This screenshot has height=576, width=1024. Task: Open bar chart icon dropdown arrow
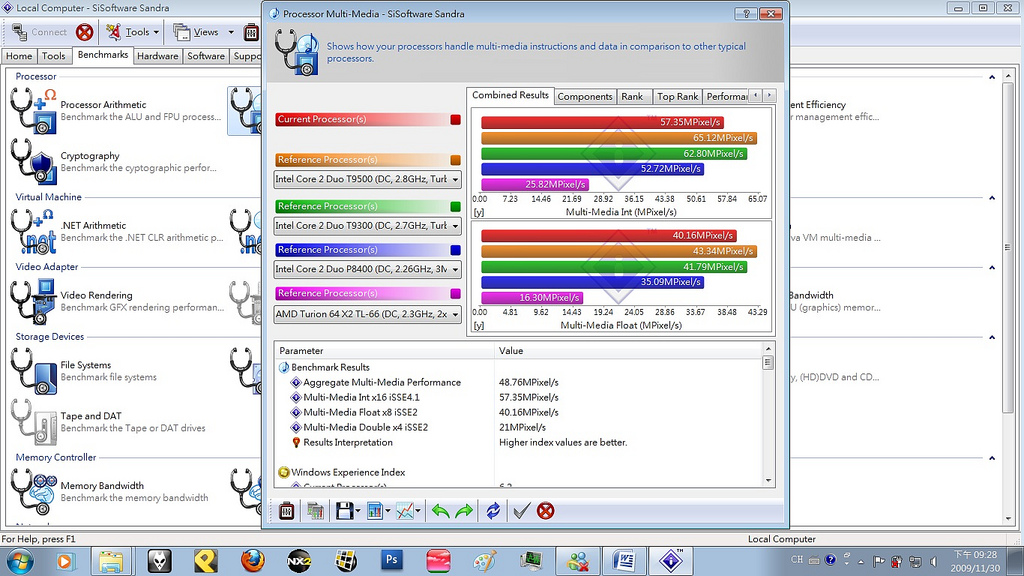pos(388,511)
